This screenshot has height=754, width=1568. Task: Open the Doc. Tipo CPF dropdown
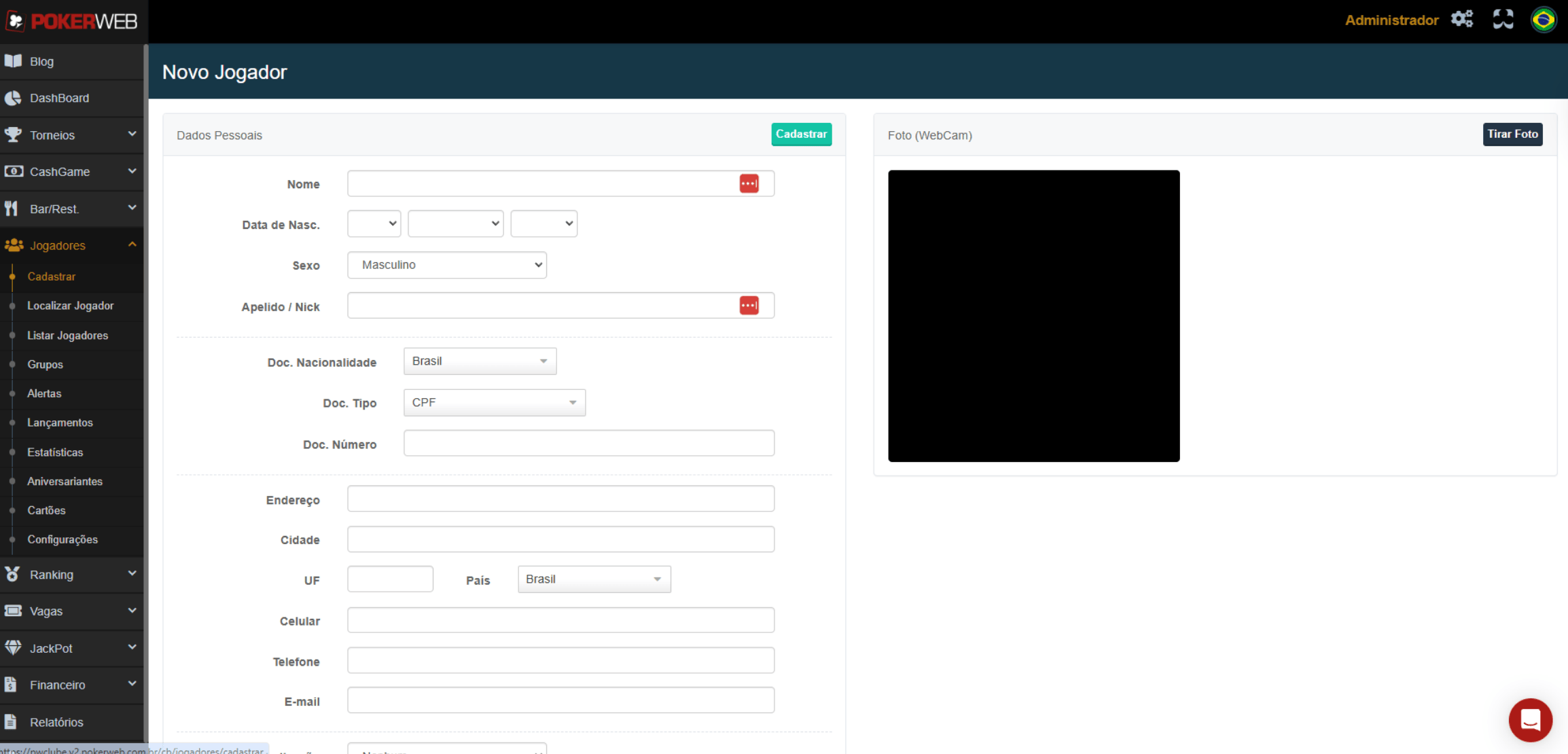[x=494, y=403]
